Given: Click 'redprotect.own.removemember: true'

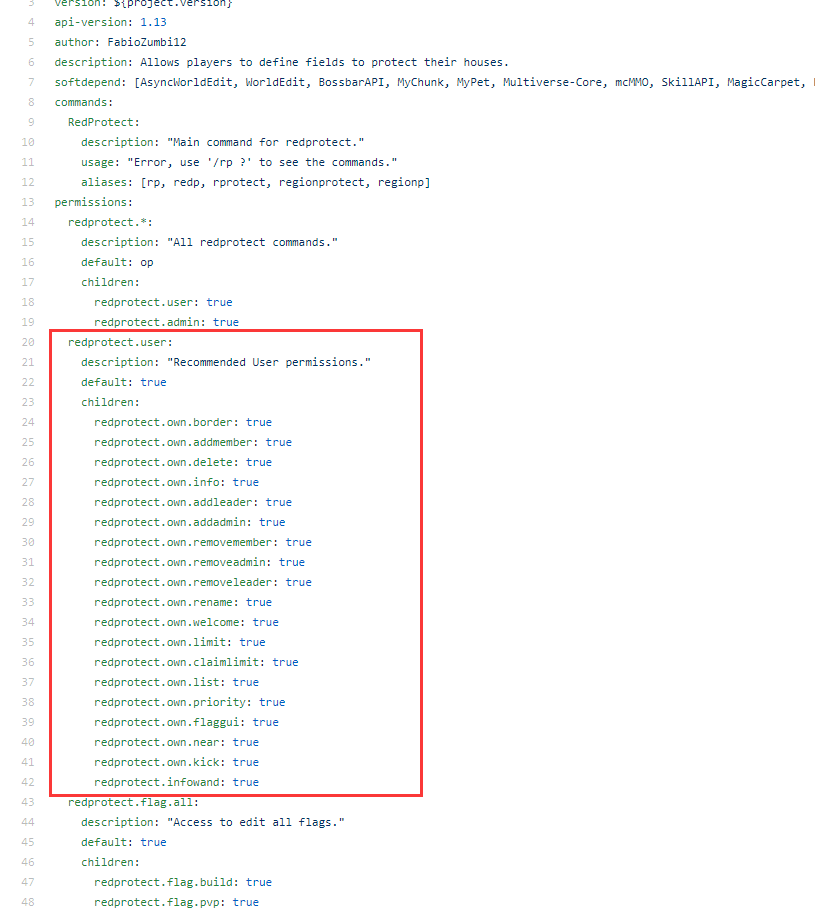Looking at the screenshot, I should (203, 542).
